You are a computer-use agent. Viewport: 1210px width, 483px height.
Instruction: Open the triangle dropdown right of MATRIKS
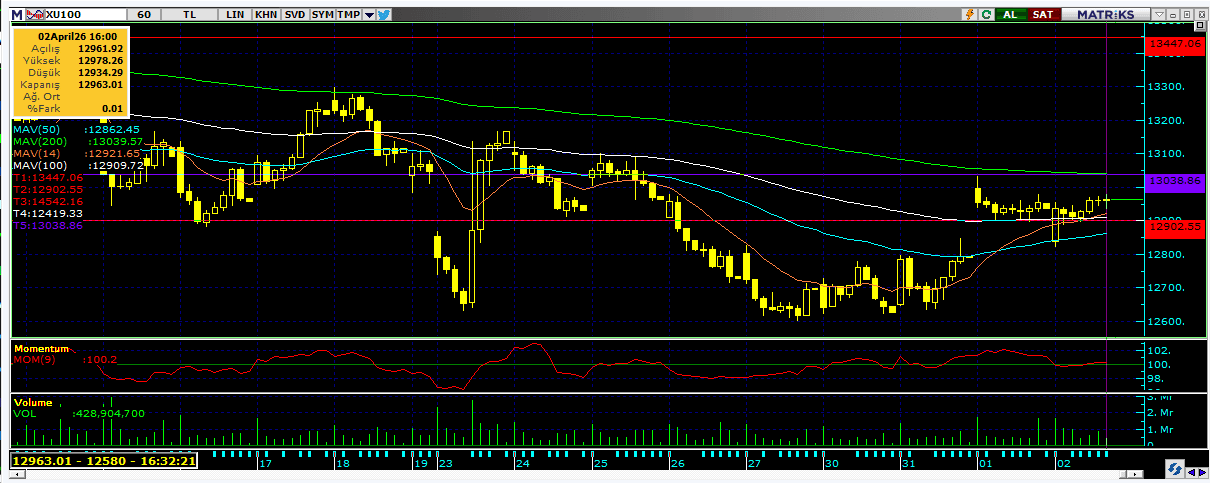point(1159,15)
